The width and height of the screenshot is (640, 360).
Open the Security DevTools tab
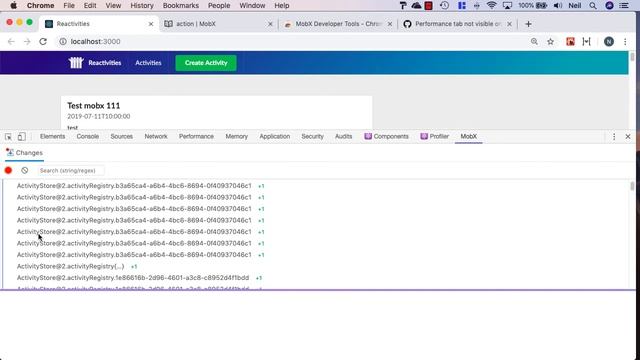[312, 136]
